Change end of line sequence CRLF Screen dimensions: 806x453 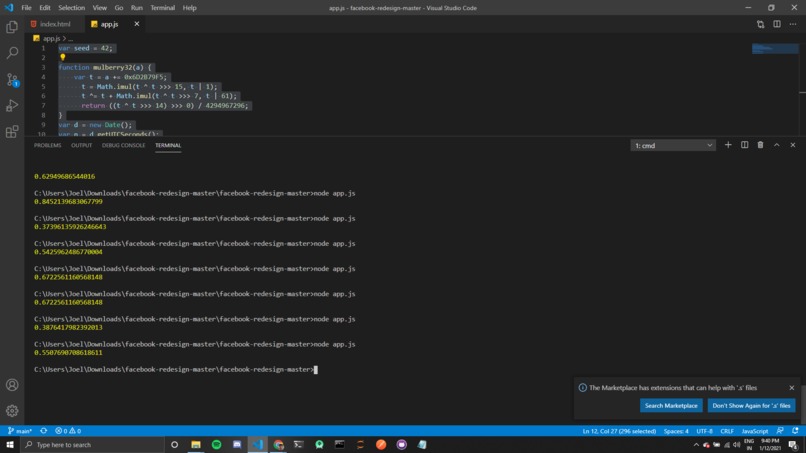pos(727,431)
